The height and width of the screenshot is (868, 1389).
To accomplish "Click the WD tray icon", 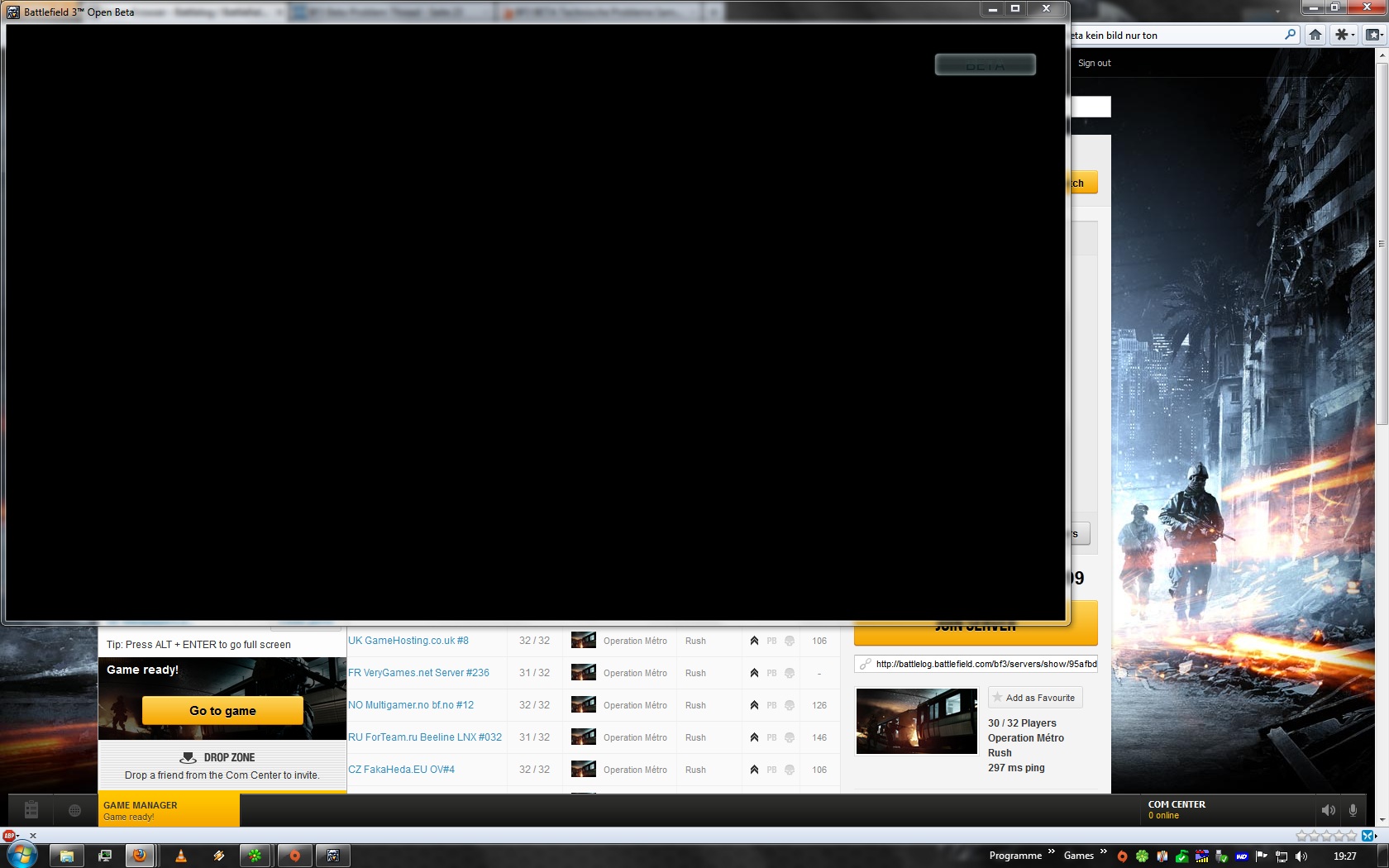I will (1241, 856).
